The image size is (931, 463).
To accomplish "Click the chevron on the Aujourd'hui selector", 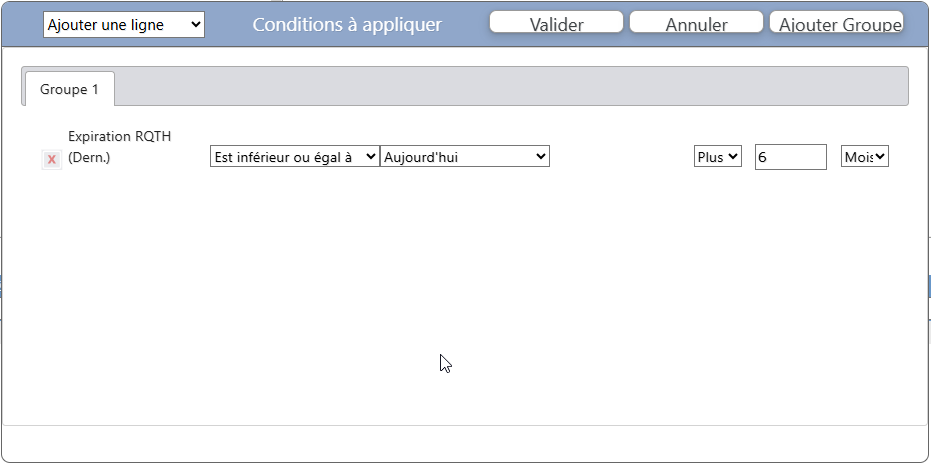I will (541, 157).
